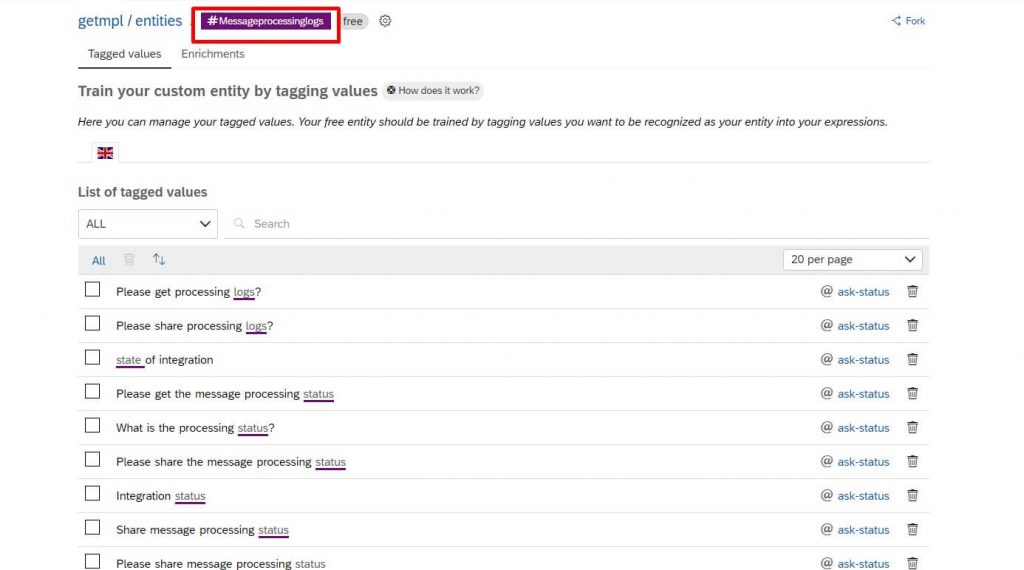Image resolution: width=1024 pixels, height=570 pixels.
Task: Click the Fork link
Action: pos(915,21)
